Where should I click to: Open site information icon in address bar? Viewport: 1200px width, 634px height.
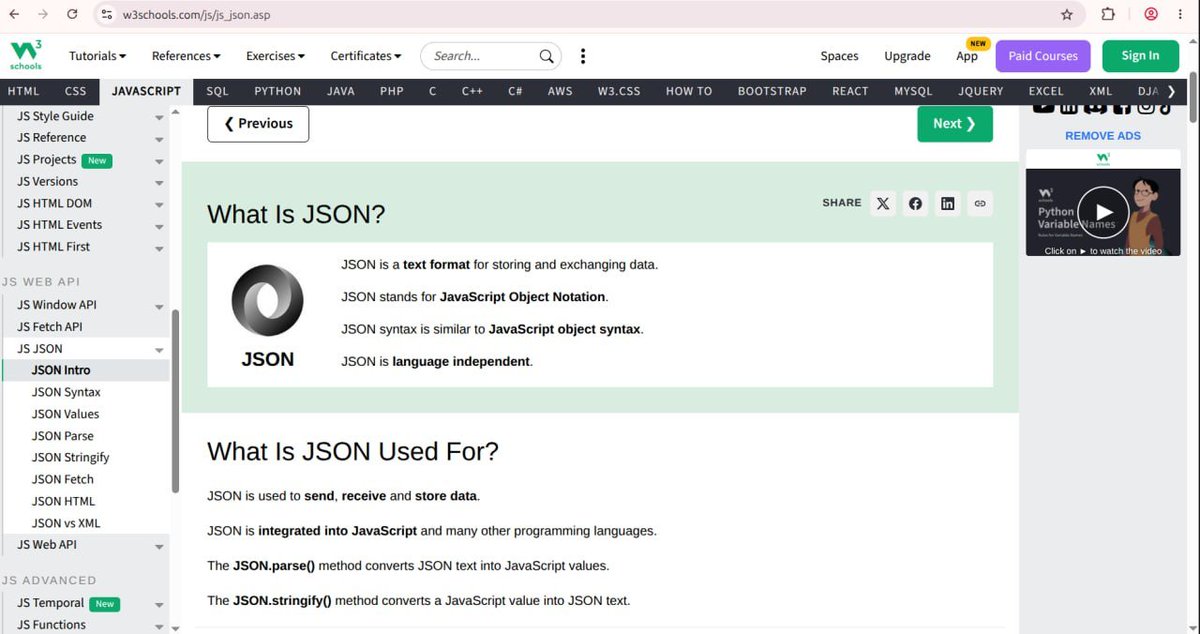tap(106, 15)
